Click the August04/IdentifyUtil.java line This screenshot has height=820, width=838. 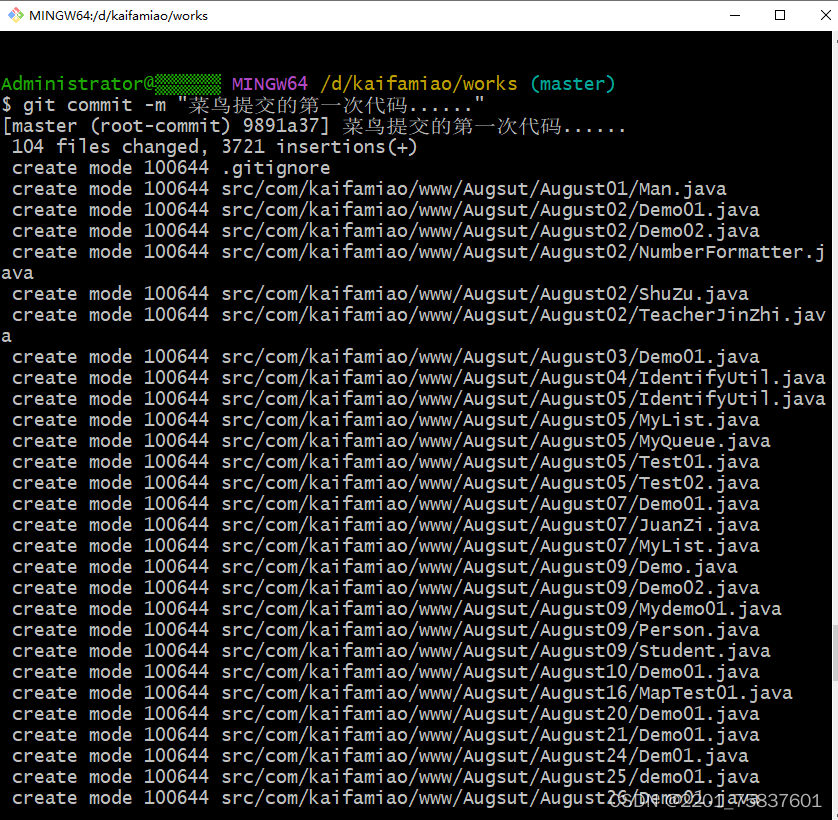pyautogui.click(x=418, y=378)
